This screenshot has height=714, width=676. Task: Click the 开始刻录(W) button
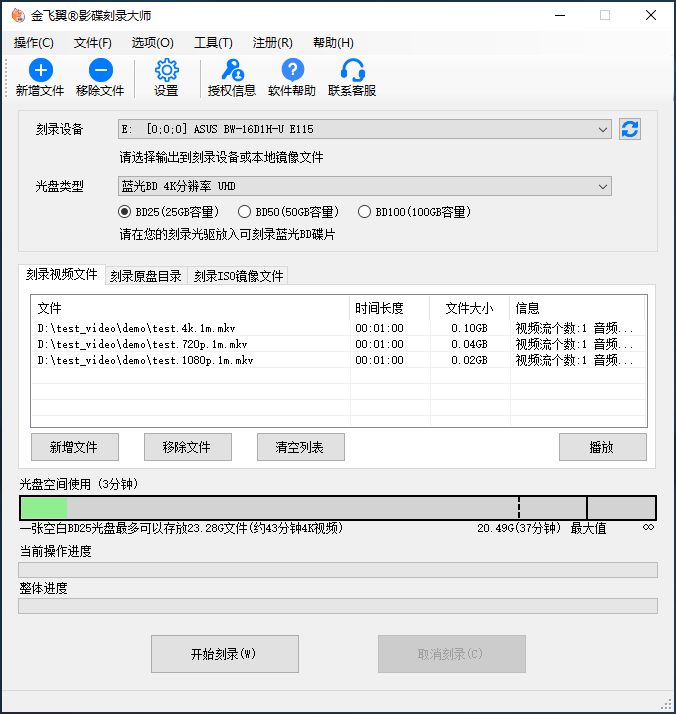(x=225, y=654)
